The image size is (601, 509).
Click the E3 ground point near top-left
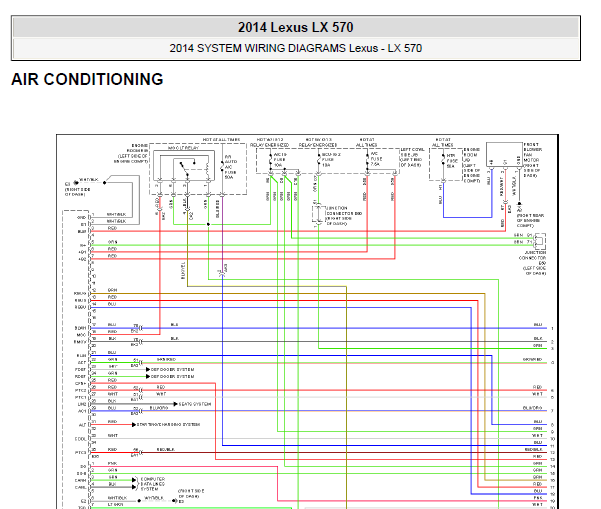(x=69, y=184)
